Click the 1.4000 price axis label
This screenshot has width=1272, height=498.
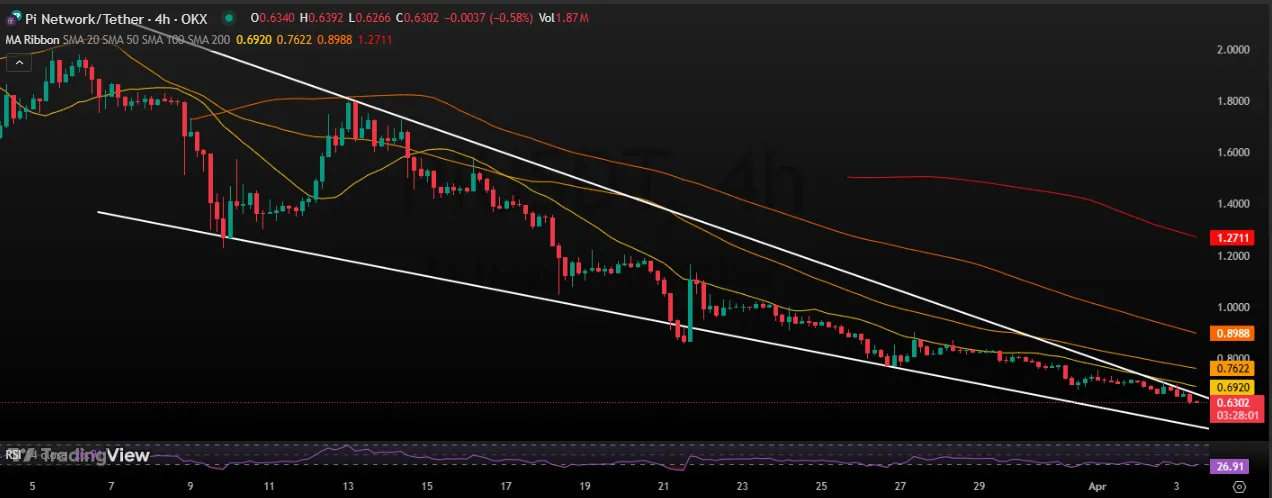pos(1231,204)
